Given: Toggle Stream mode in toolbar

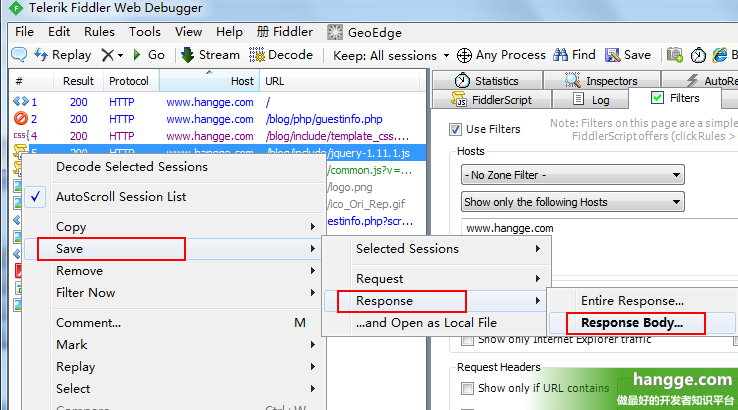Looking at the screenshot, I should pyautogui.click(x=210, y=55).
